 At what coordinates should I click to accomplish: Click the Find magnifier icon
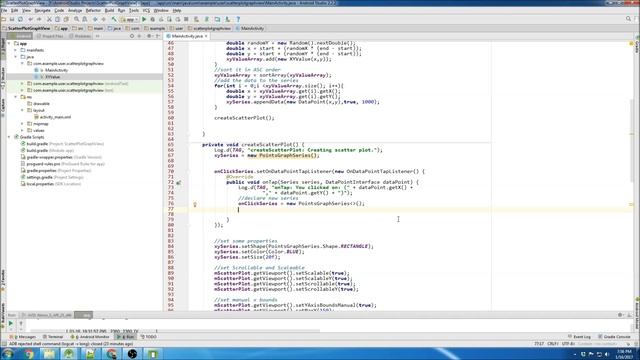point(76,19)
